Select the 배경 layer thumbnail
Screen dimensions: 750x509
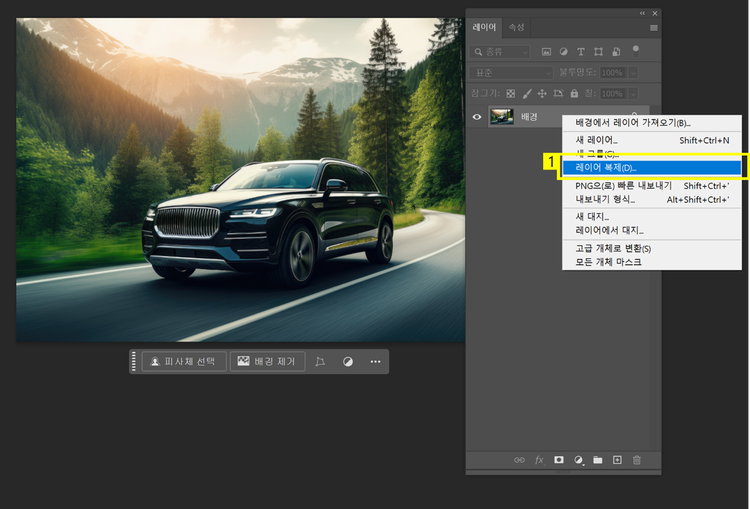(501, 117)
